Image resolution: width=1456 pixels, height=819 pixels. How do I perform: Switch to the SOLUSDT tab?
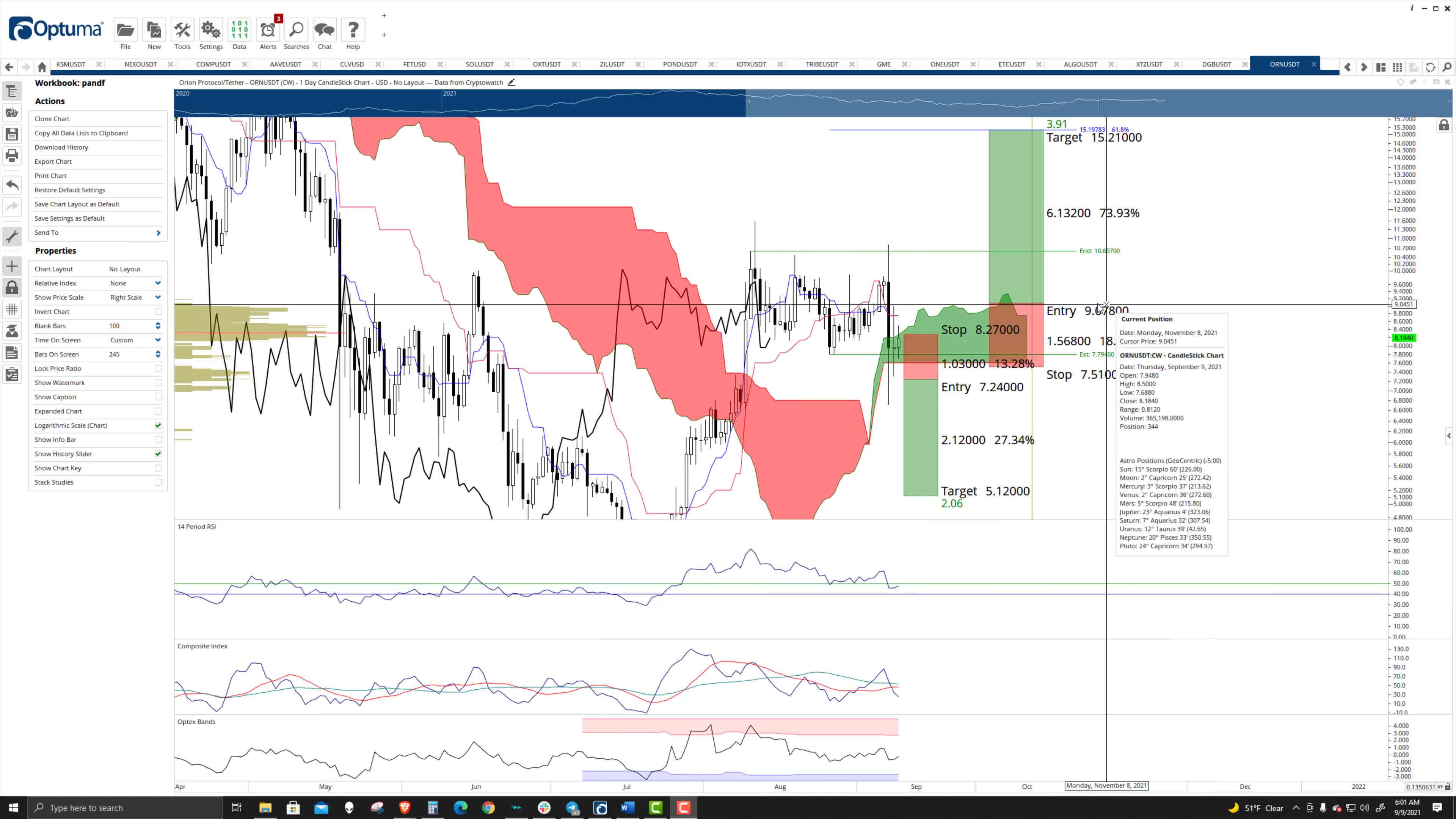point(479,64)
